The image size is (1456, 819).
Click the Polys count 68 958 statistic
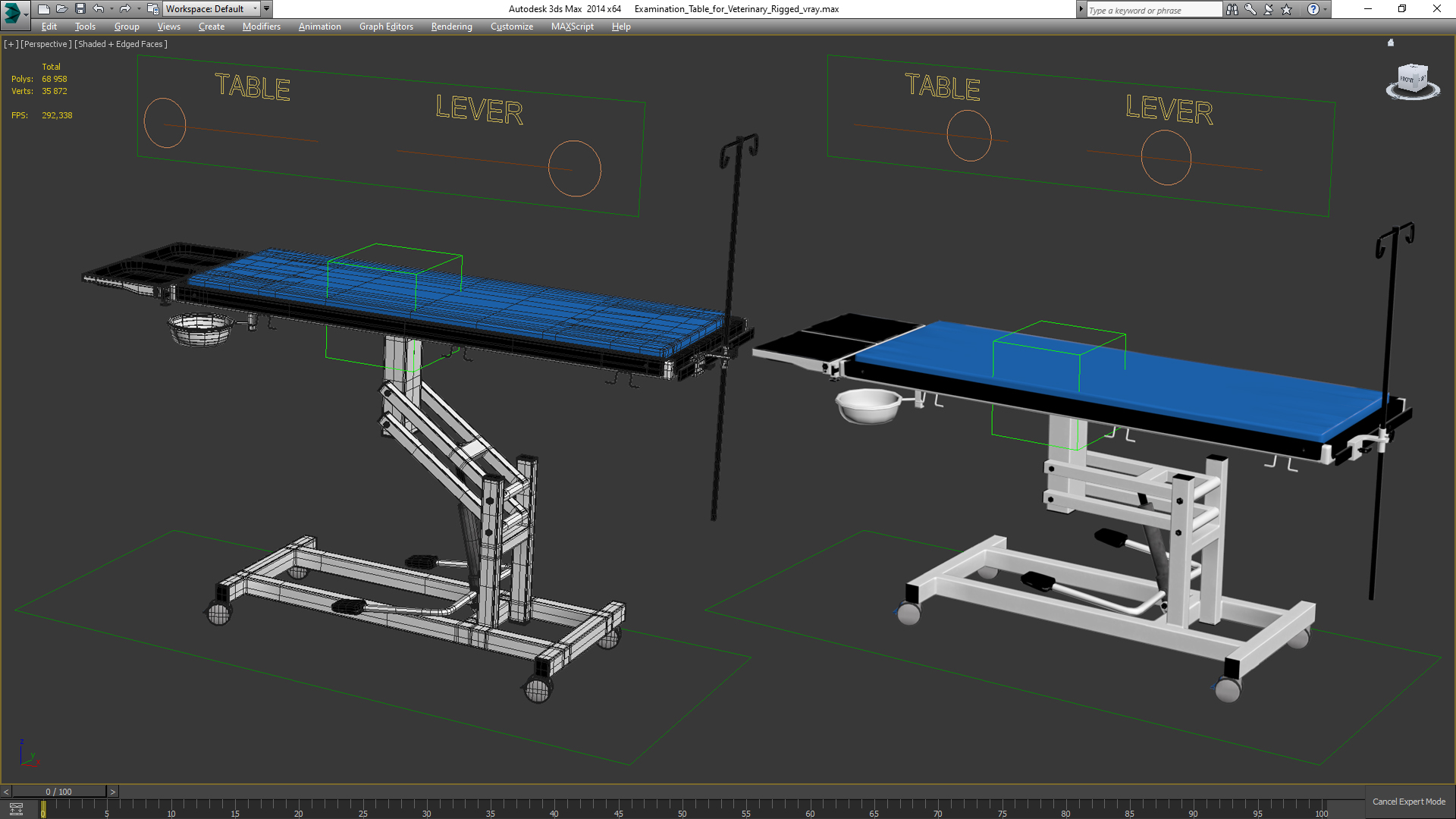pos(55,79)
